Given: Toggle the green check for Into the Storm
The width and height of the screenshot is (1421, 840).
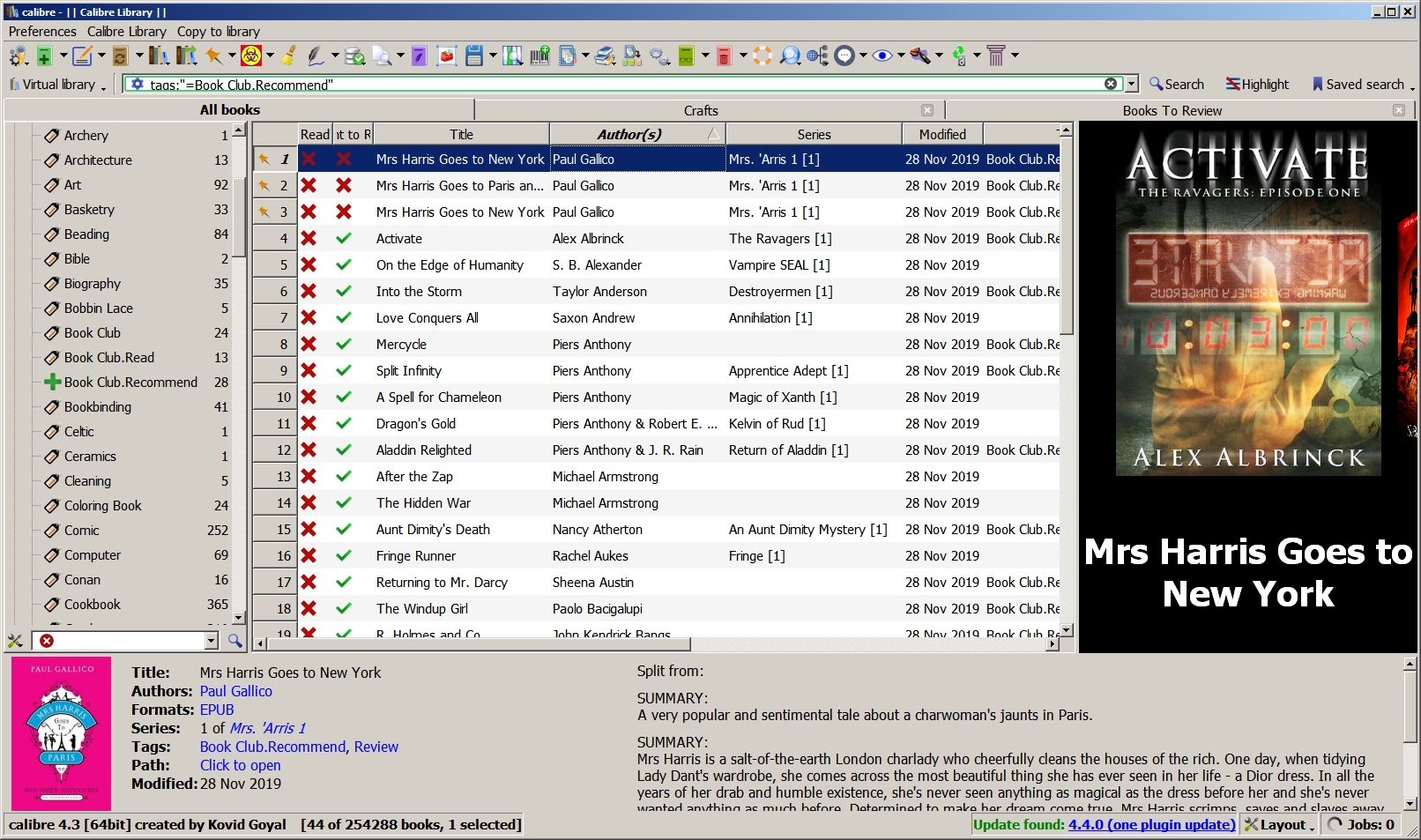Looking at the screenshot, I should click(x=344, y=292).
